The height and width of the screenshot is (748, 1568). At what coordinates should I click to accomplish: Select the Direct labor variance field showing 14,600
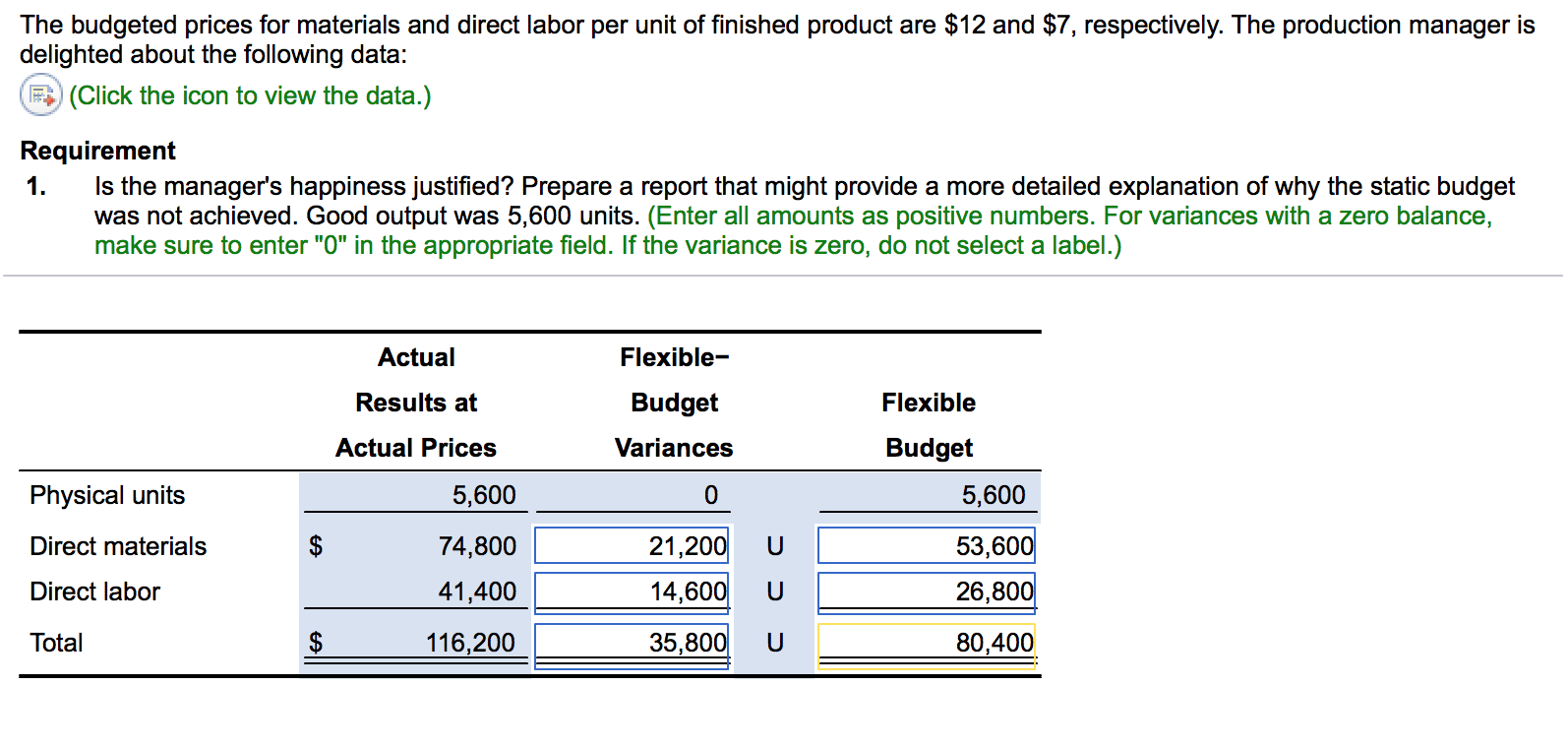coord(632,592)
